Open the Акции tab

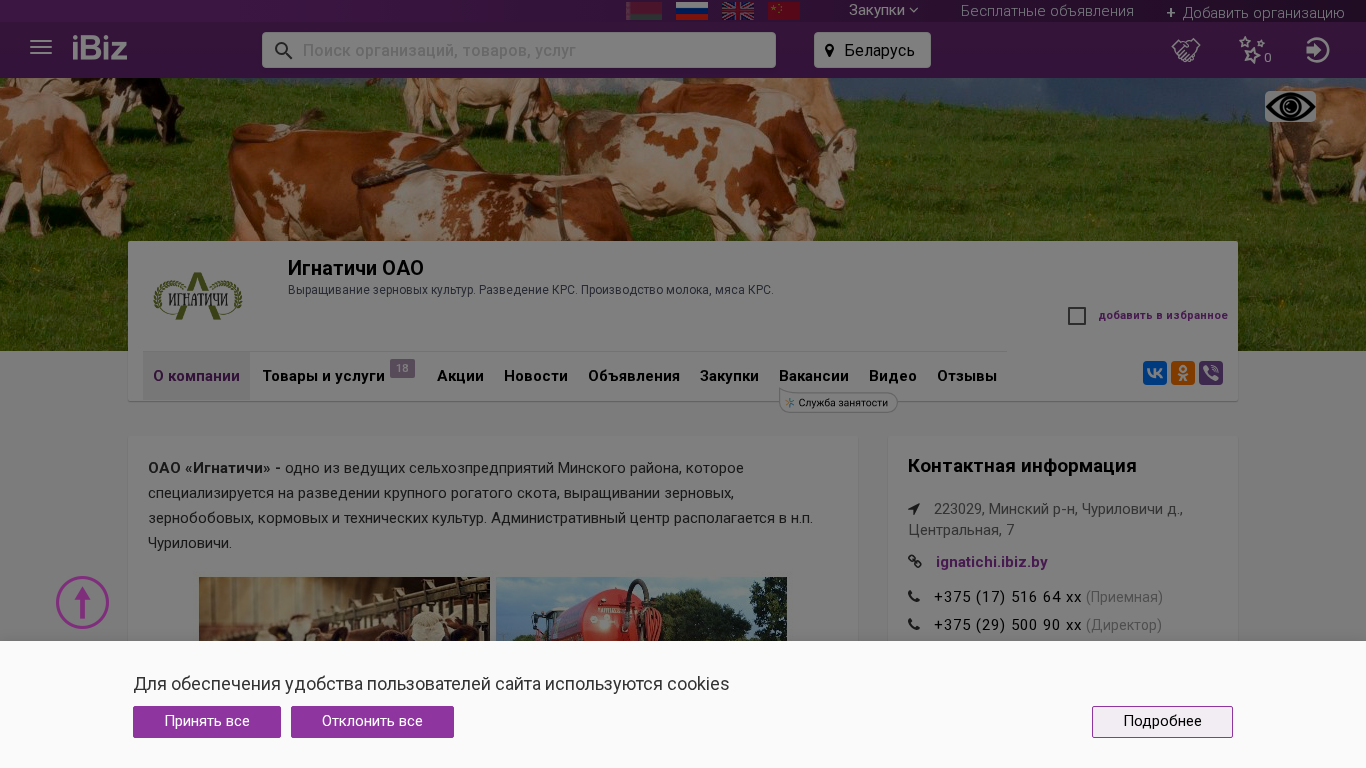tap(460, 376)
